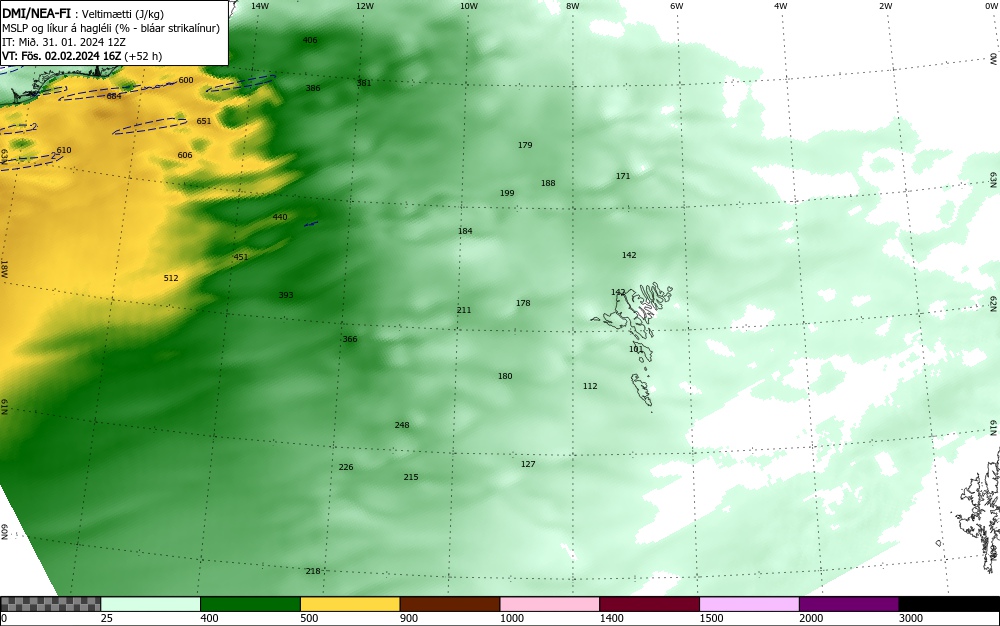Select the pink 1000–1400 legend swatch
This screenshot has height=626, width=1000.
click(x=550, y=604)
